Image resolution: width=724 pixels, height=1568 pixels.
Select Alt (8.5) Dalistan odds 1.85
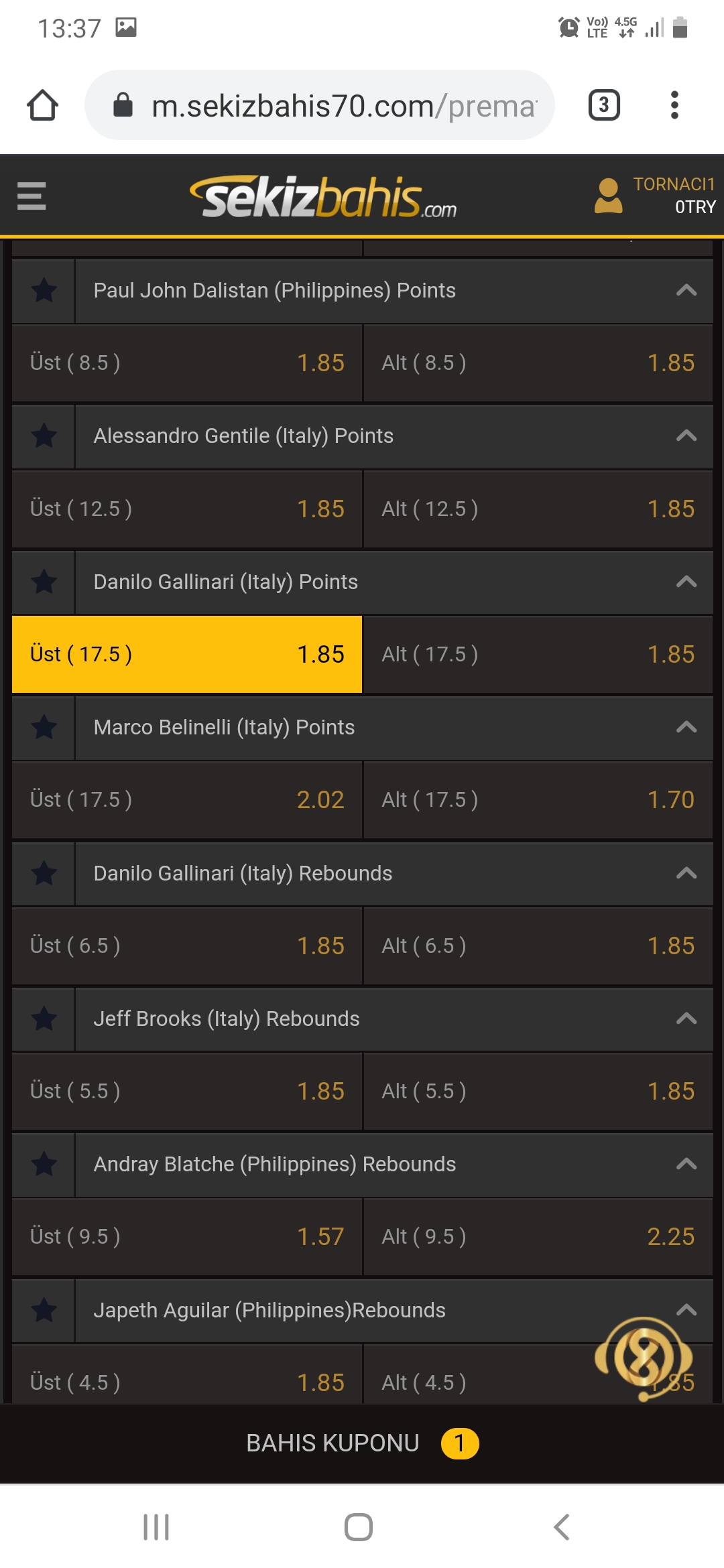point(538,363)
